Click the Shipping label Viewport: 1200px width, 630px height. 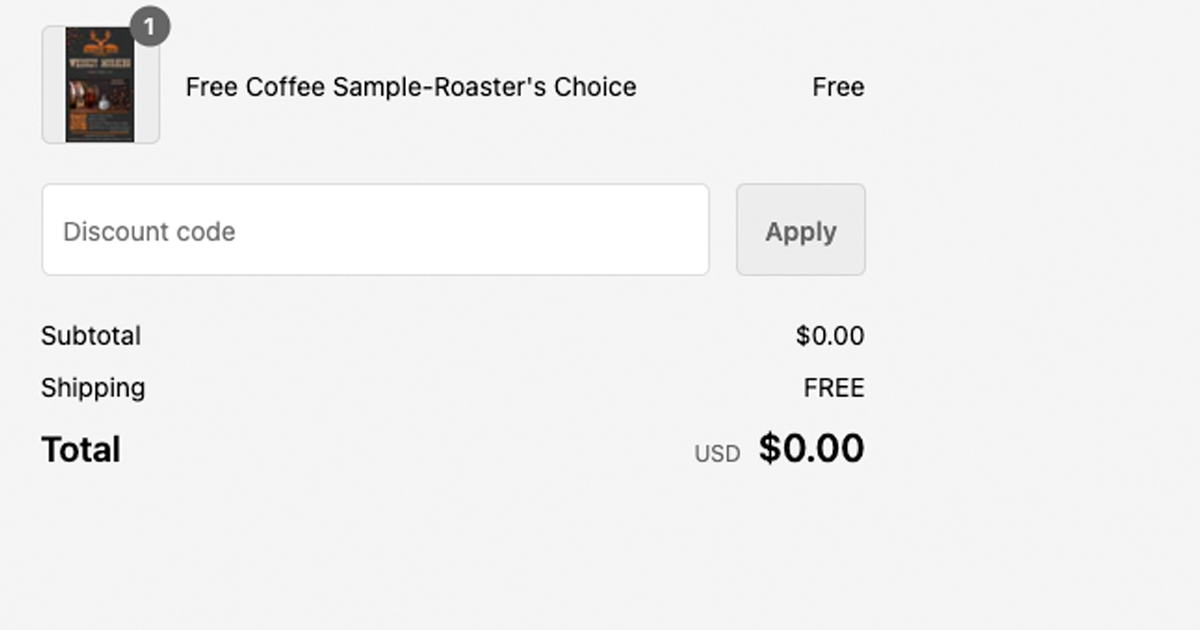tap(93, 387)
